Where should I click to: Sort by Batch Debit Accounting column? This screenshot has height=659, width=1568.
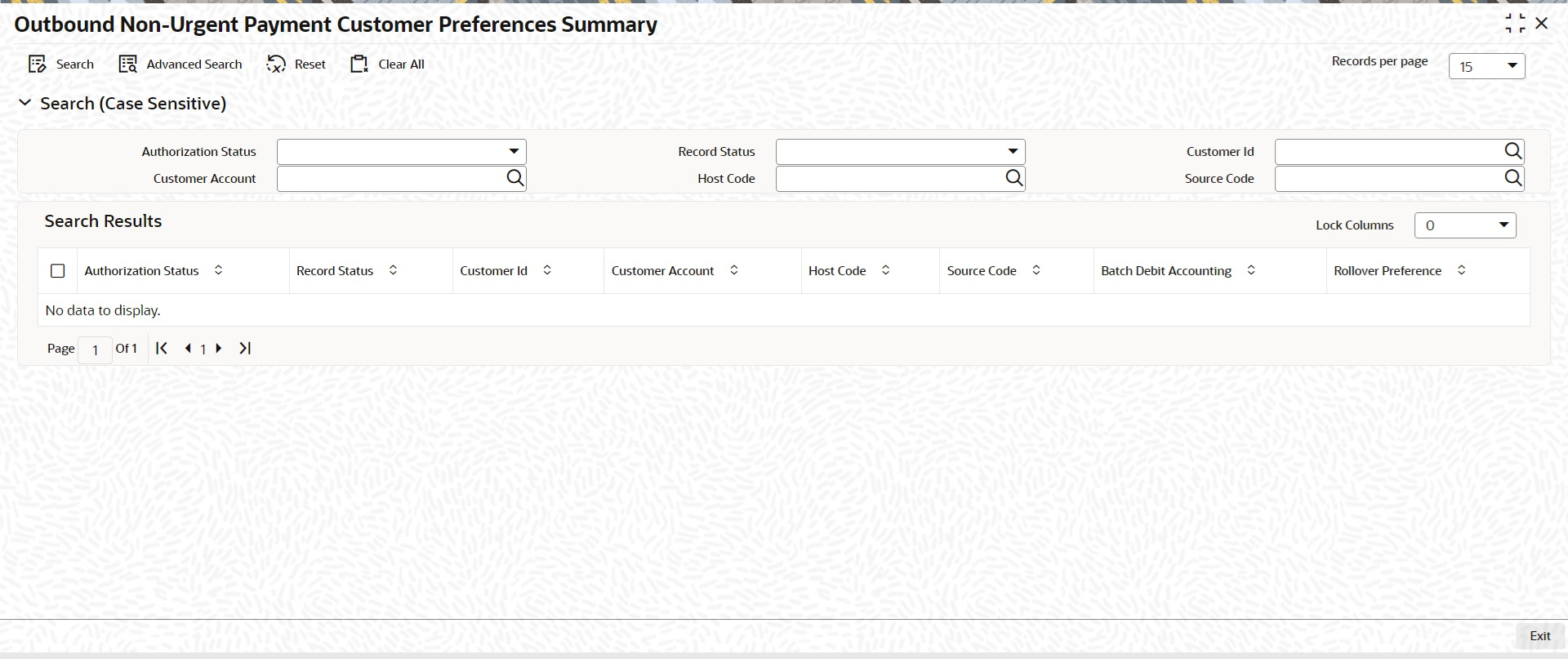click(x=1250, y=270)
